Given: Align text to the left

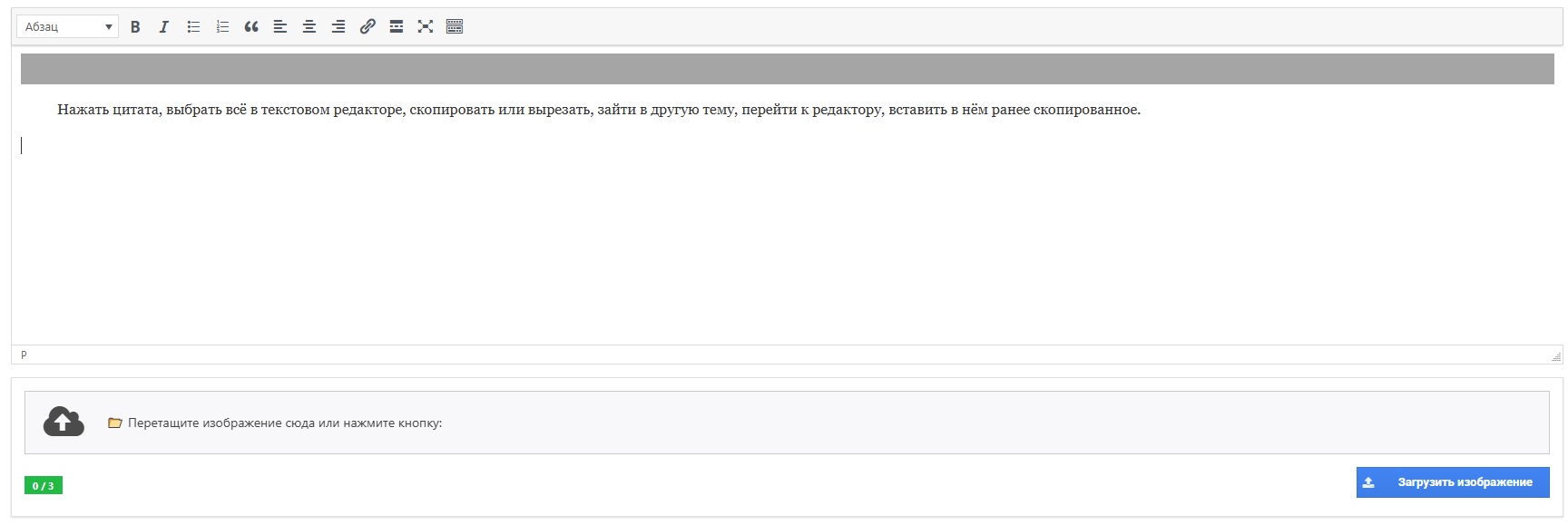Looking at the screenshot, I should pyautogui.click(x=280, y=27).
